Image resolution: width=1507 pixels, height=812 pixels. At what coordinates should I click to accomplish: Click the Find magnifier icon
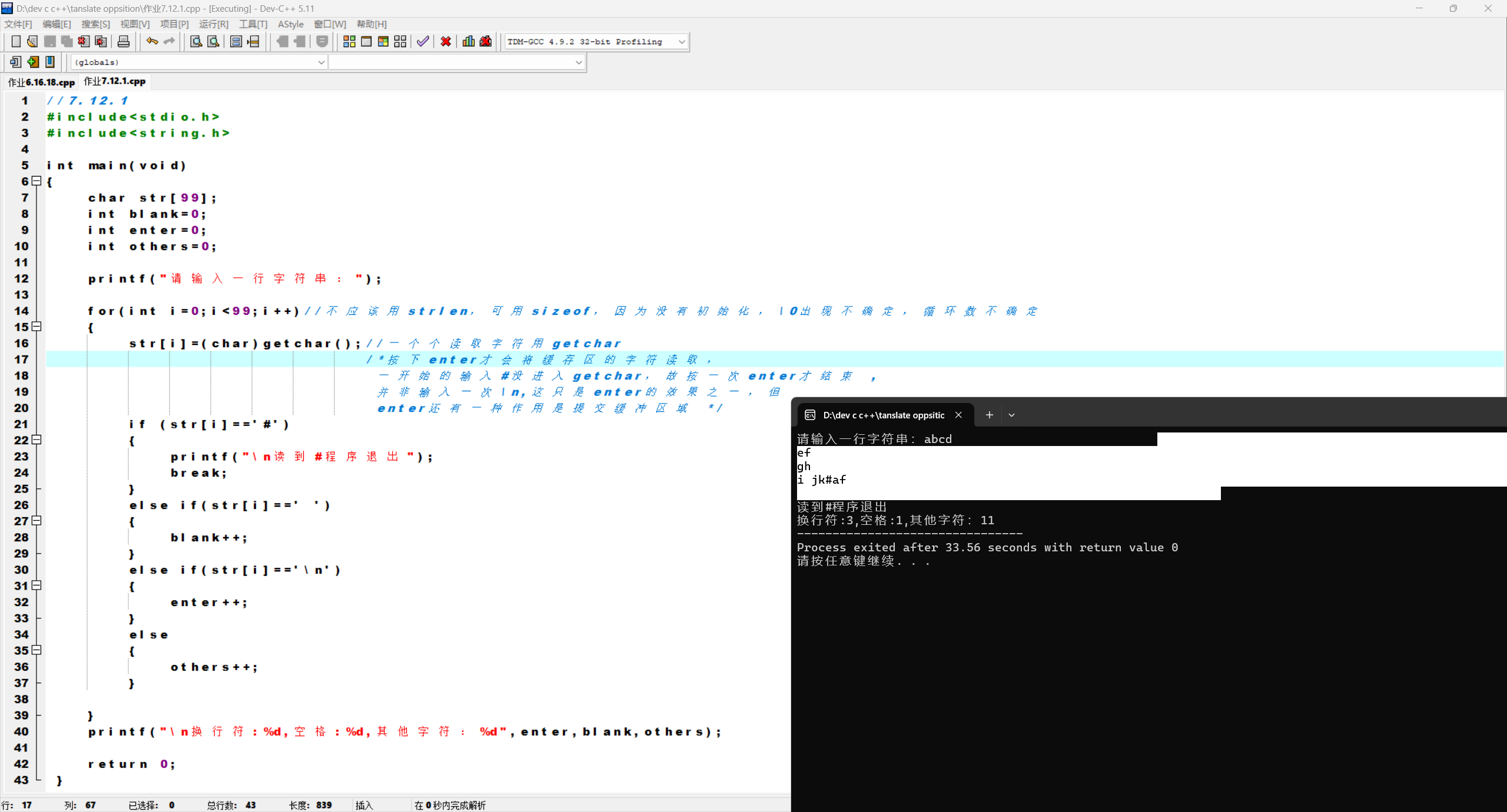[196, 41]
